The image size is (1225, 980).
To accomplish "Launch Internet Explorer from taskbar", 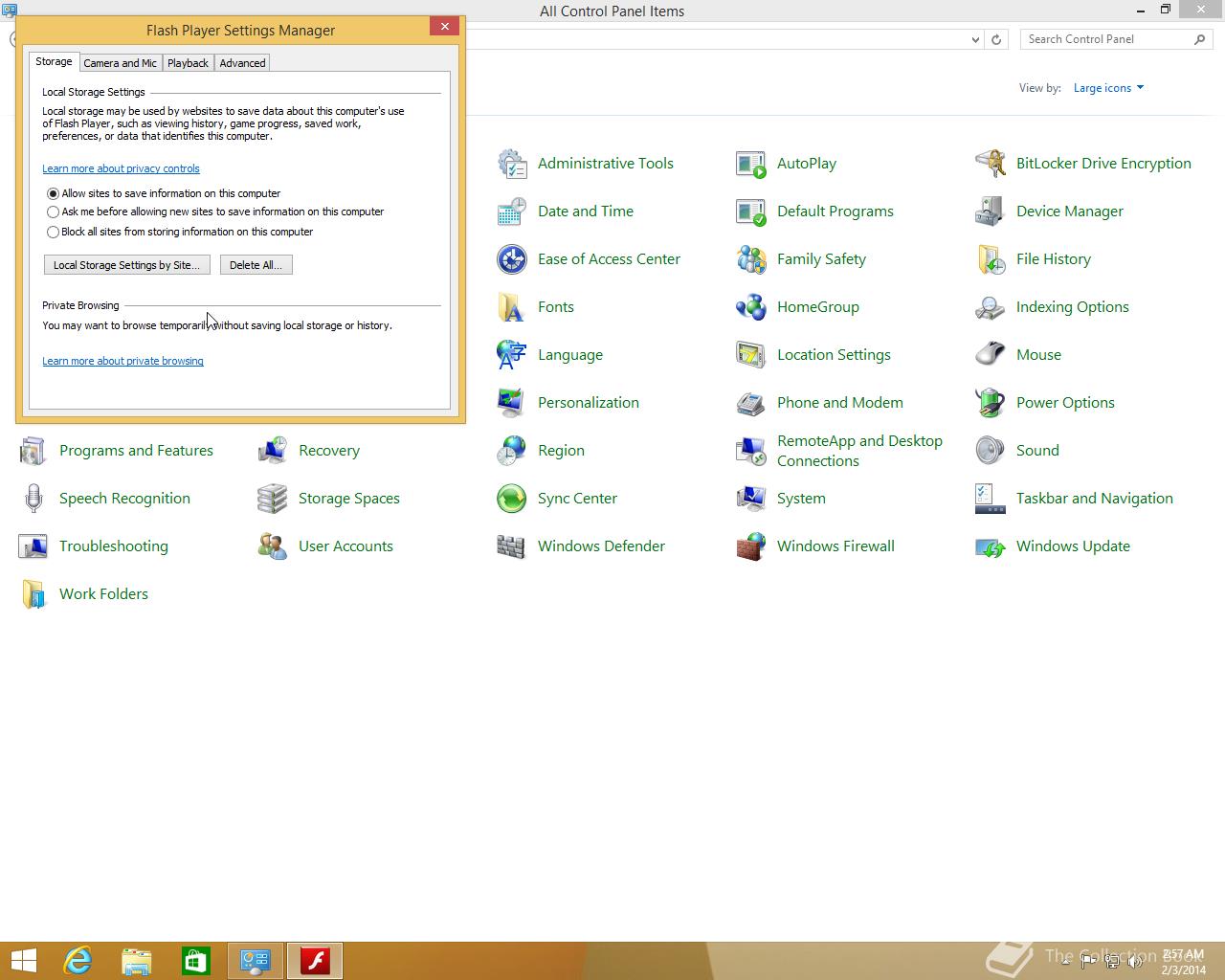I will click(x=78, y=961).
